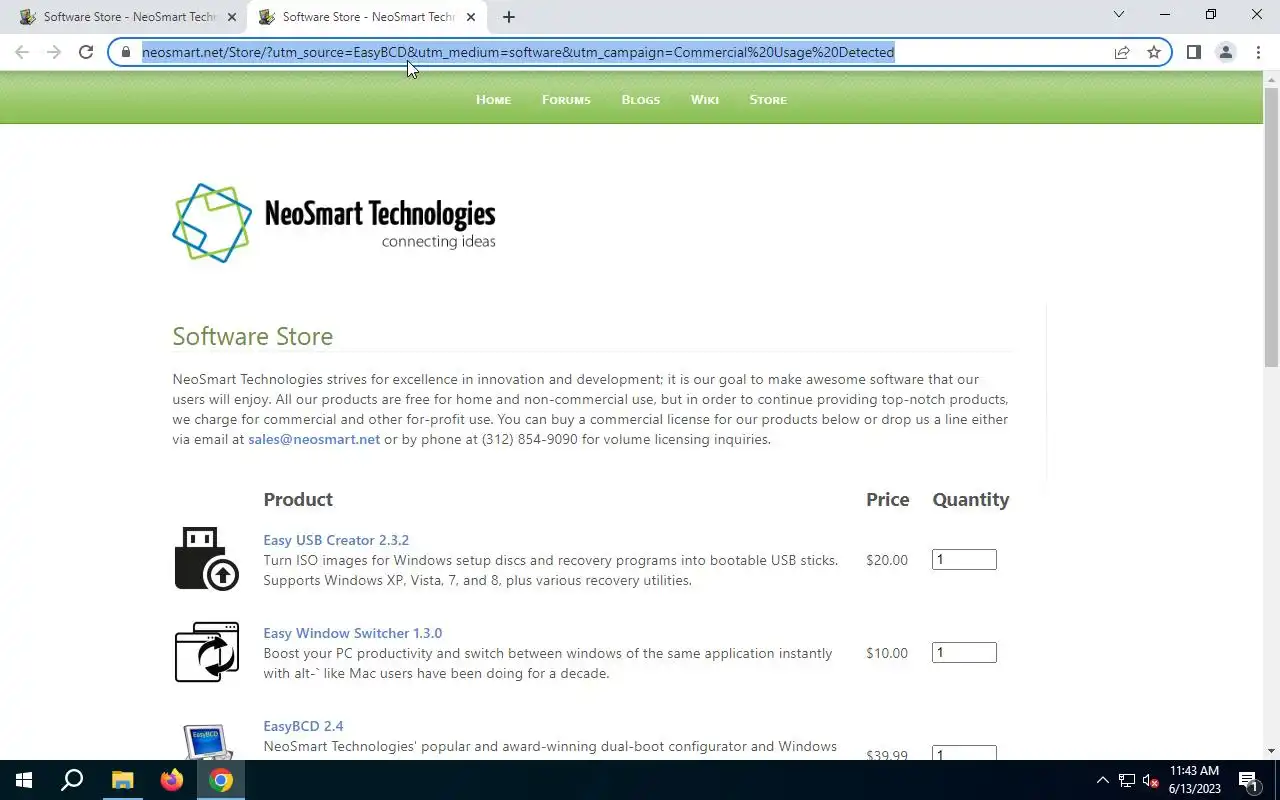Close the second Software Store tab
This screenshot has width=1280, height=800.
coord(471,17)
